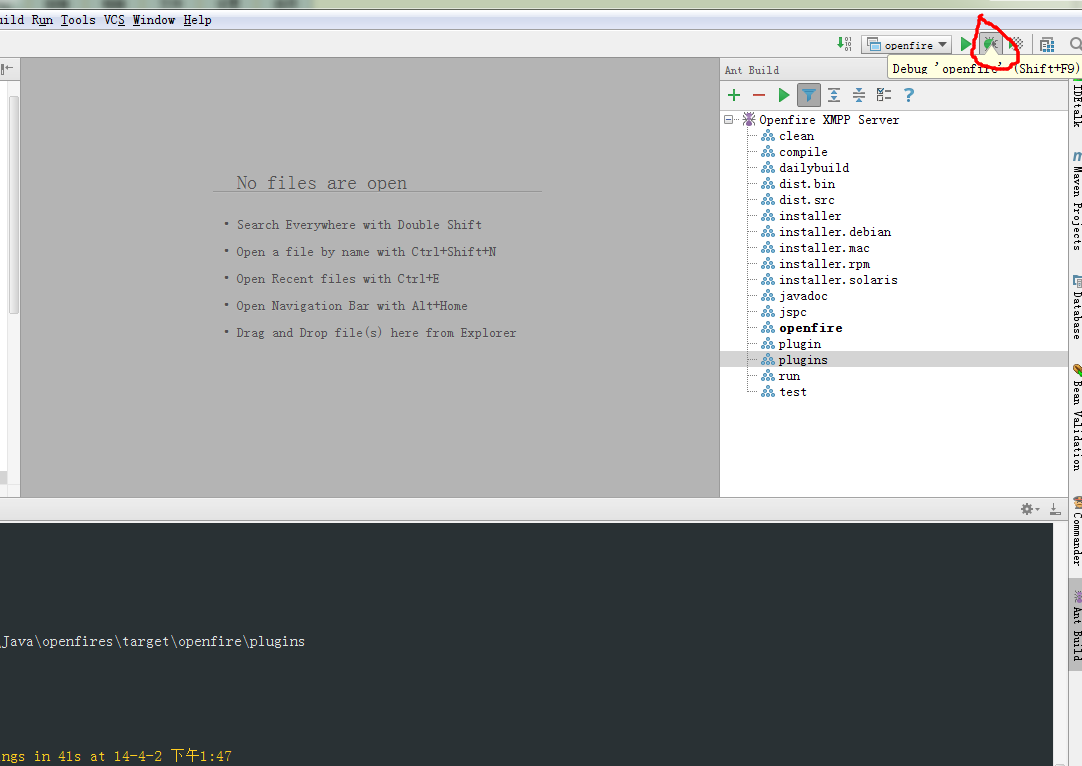Run the selected Ant target

784,95
